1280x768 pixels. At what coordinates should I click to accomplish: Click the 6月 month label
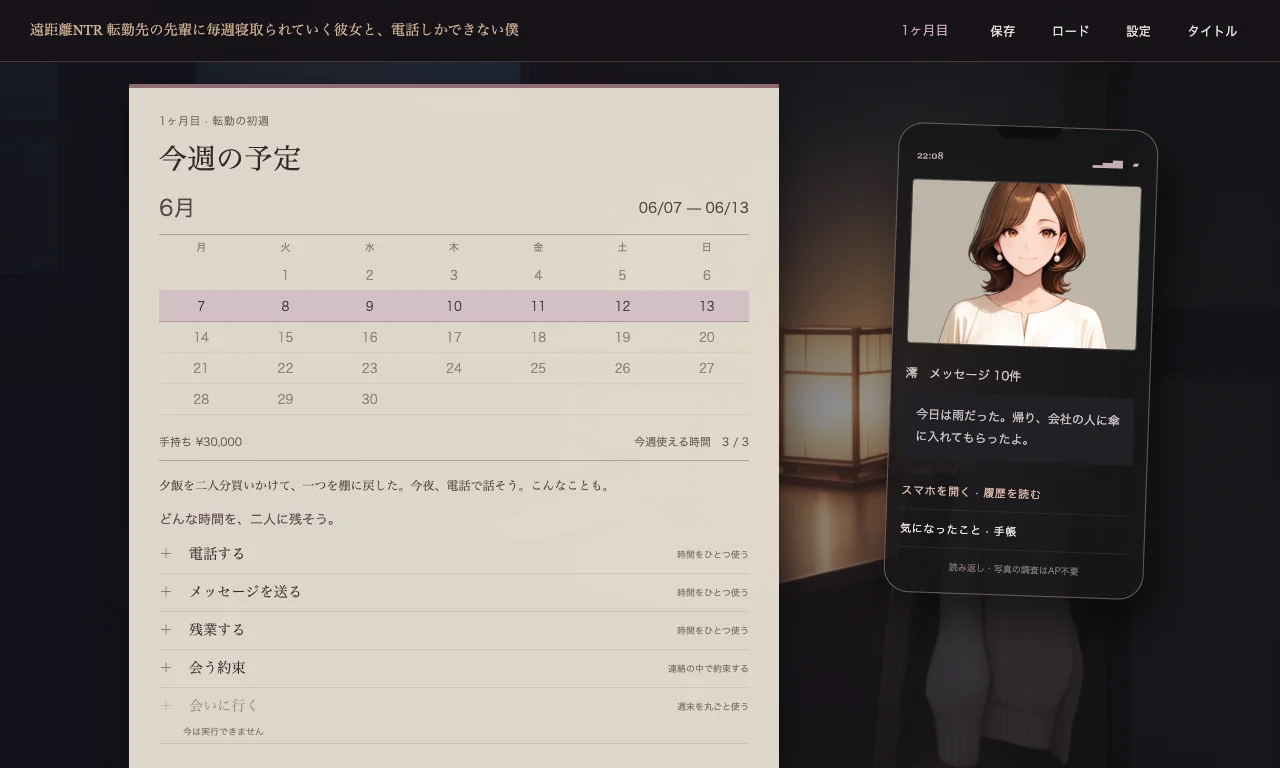[x=177, y=208]
